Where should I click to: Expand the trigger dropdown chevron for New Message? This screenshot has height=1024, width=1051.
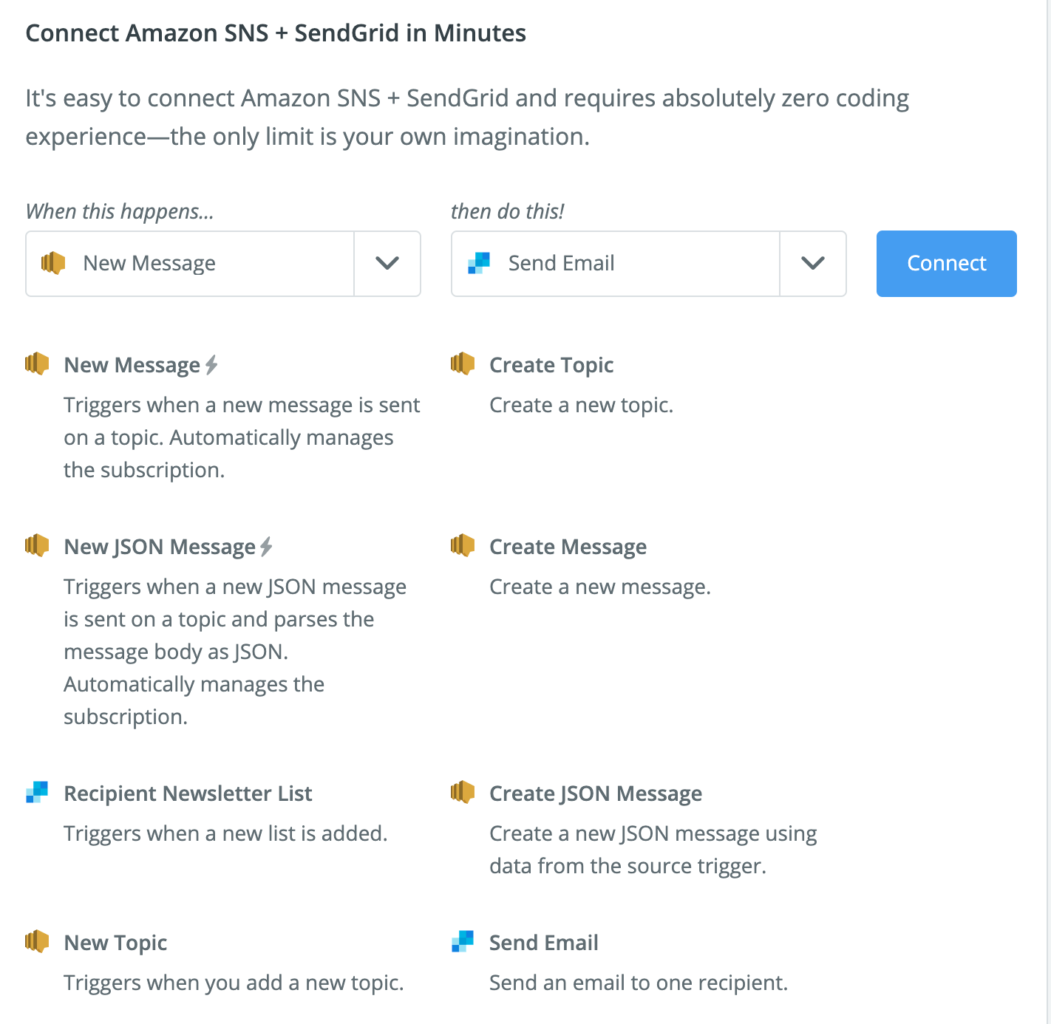pyautogui.click(x=387, y=264)
